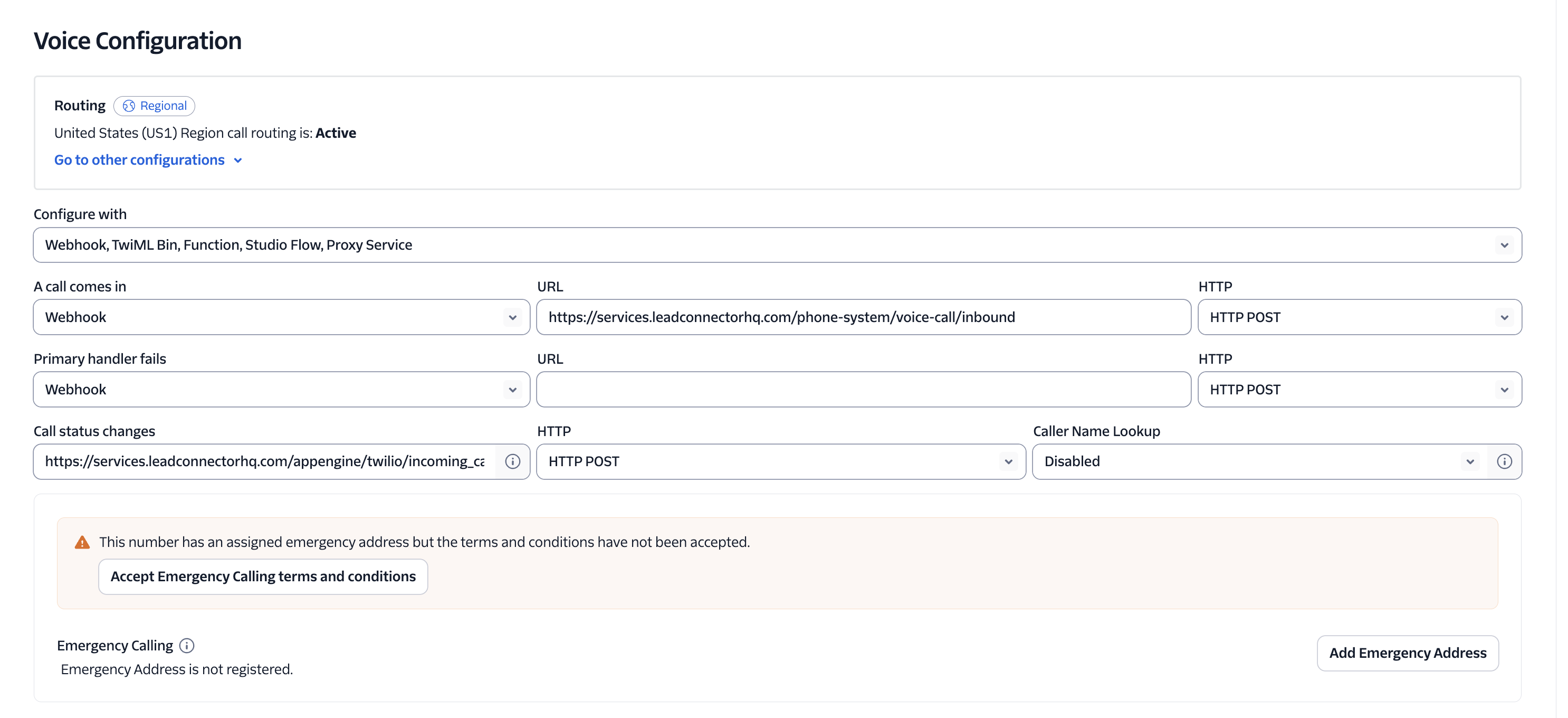Click the page's right-edge scrollbar
Image resolution: width=1568 pixels, height=718 pixels.
pos(1561,358)
